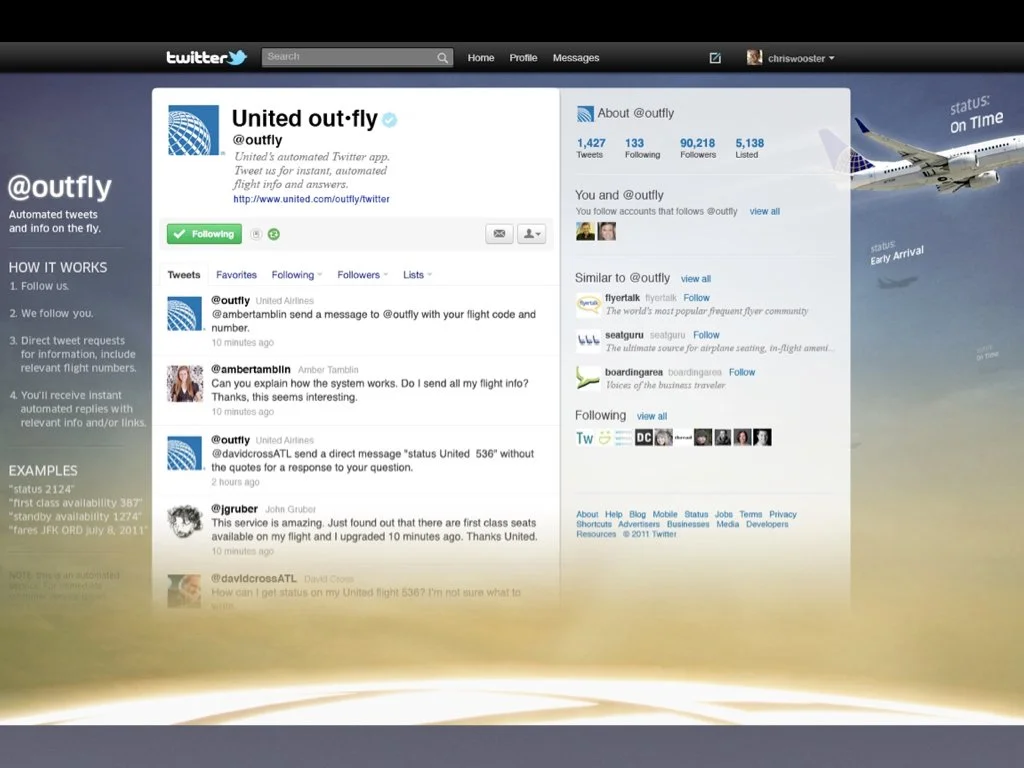Open the @jgruber username link
Screen dimensions: 1024x768
(234, 509)
